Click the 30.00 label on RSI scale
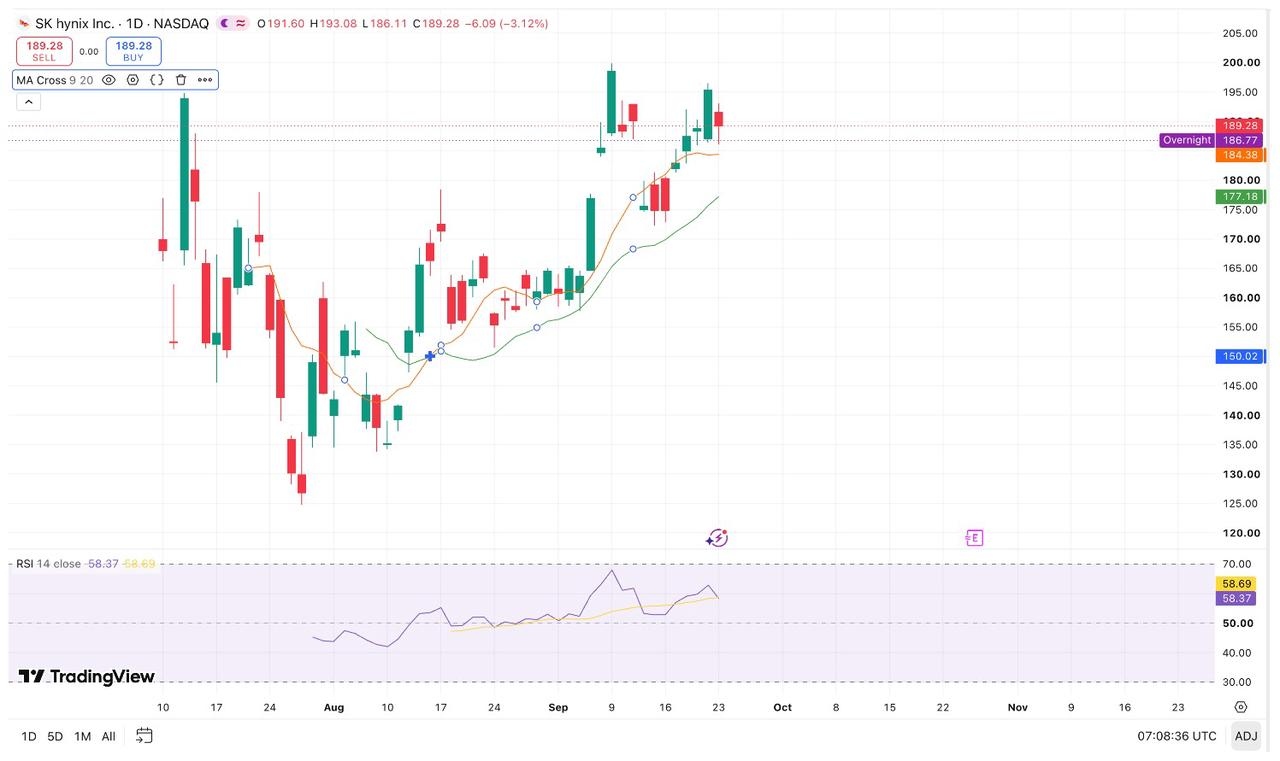This screenshot has width=1280, height=761. [1238, 682]
